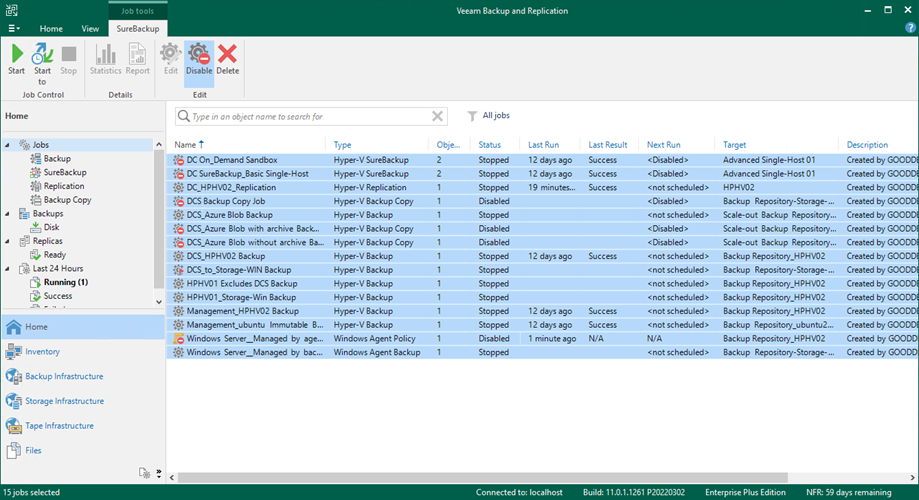919x500 pixels.
Task: Select Disk under Backups
Action: (52, 227)
